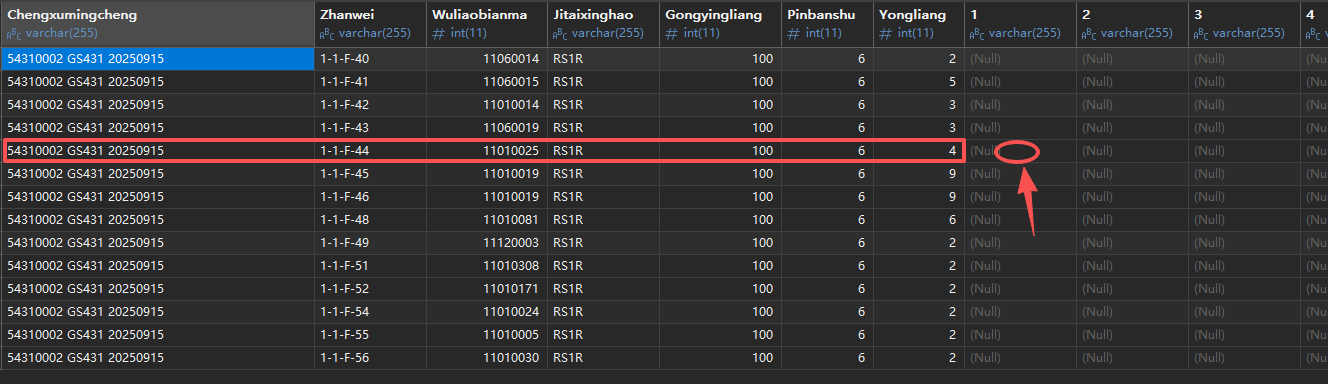The image size is (1328, 384).
Task: Select column header named 3
Action: point(1244,24)
